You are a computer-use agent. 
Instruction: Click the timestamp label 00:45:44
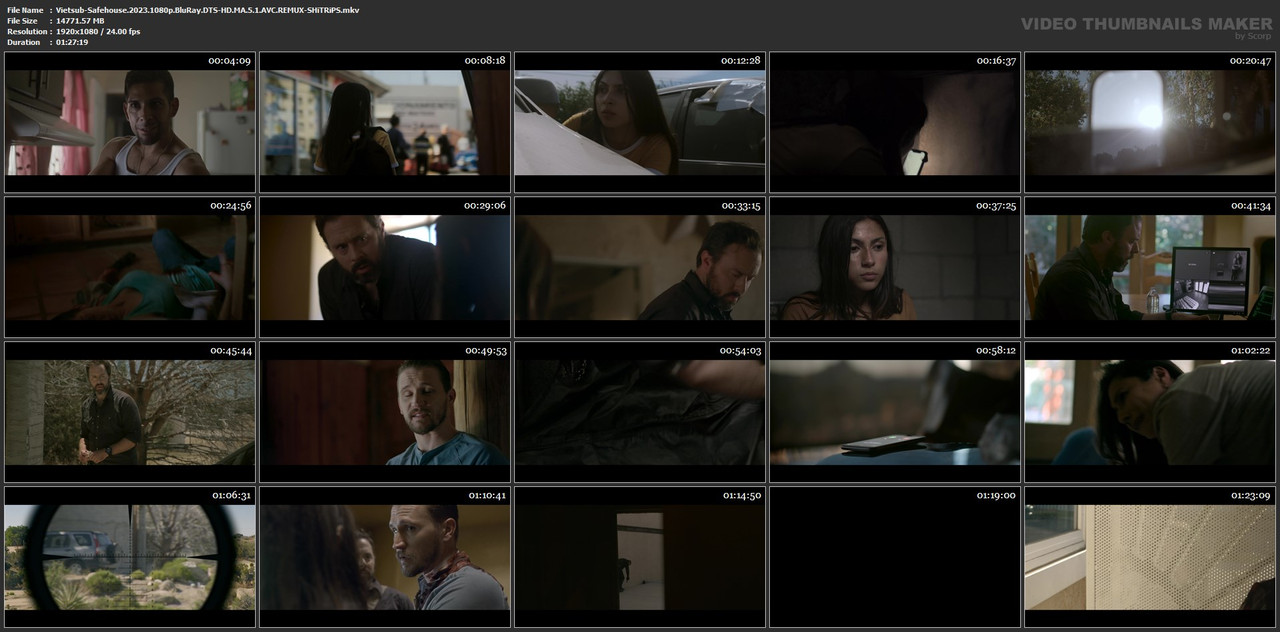coord(231,351)
